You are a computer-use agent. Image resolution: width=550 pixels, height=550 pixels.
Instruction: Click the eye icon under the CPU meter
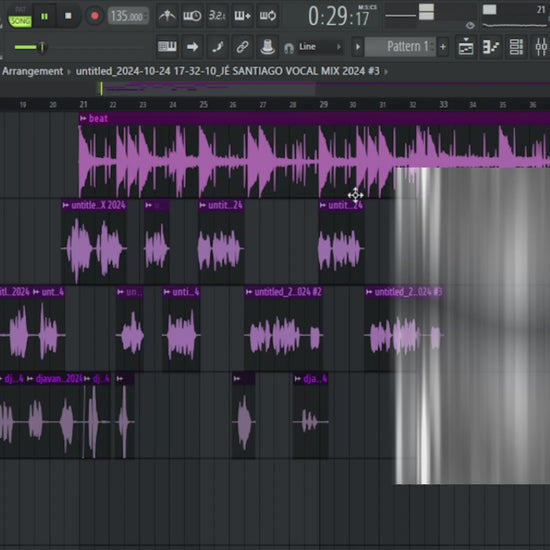tap(470, 25)
